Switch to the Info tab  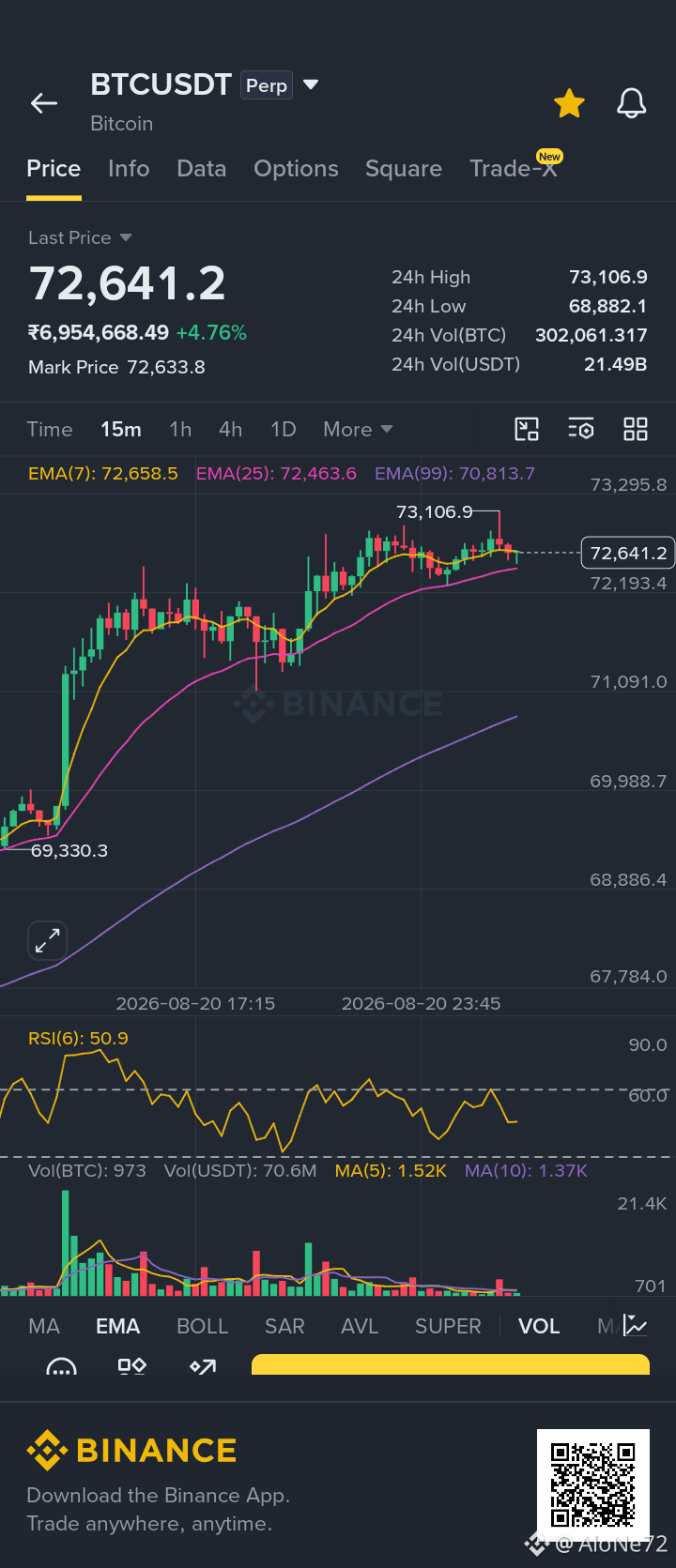click(129, 169)
